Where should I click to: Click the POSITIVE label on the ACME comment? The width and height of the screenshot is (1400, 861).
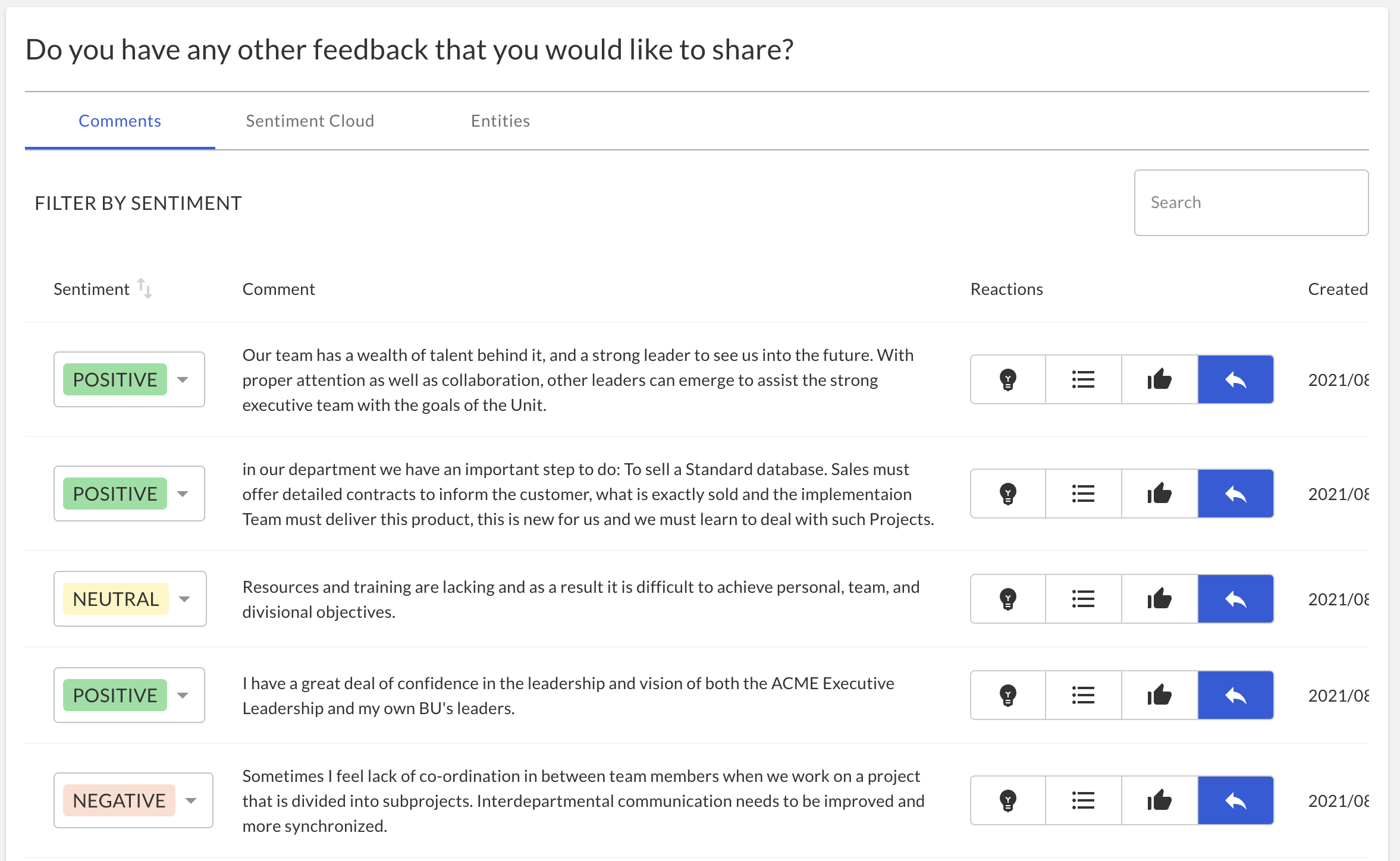pos(115,695)
